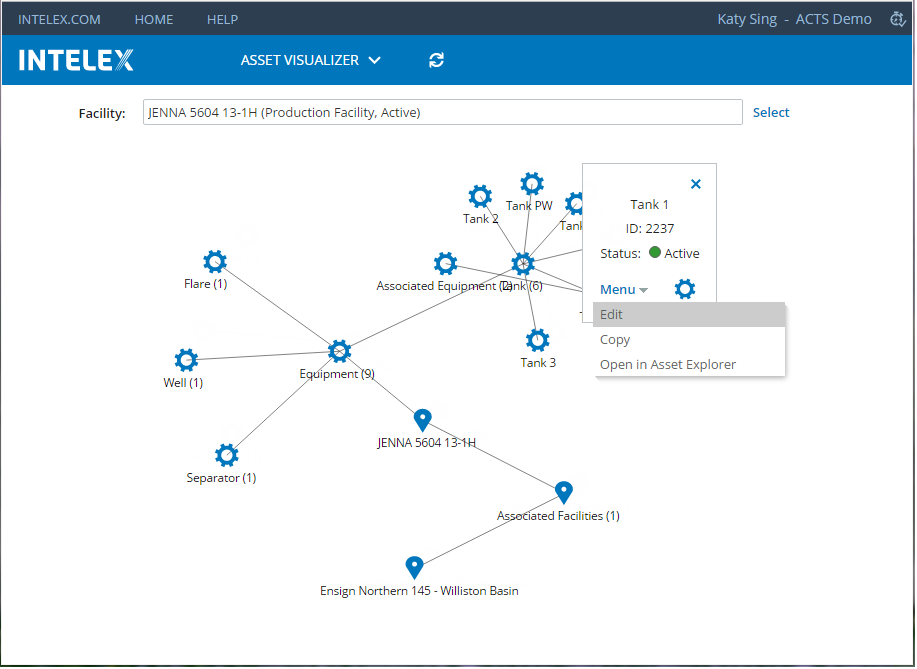Click the 'ID: 2237' text

pos(649,229)
